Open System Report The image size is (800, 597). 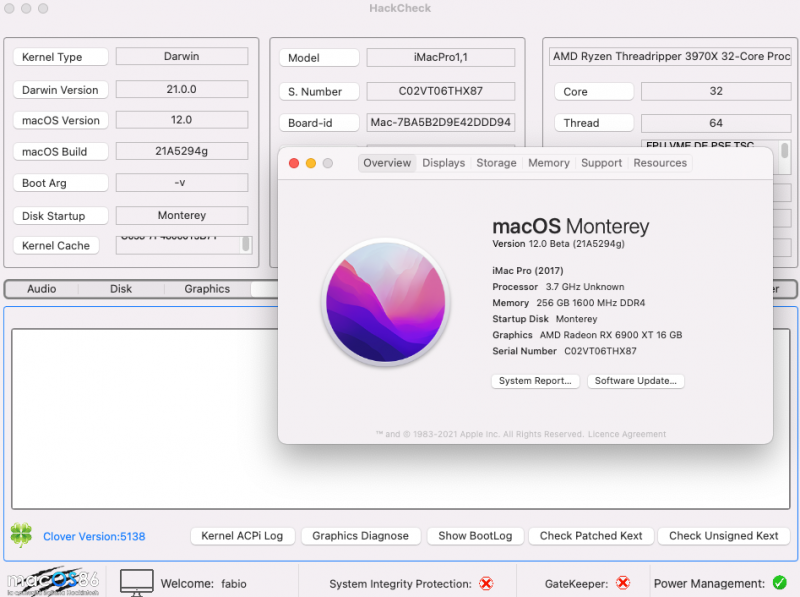click(x=535, y=381)
